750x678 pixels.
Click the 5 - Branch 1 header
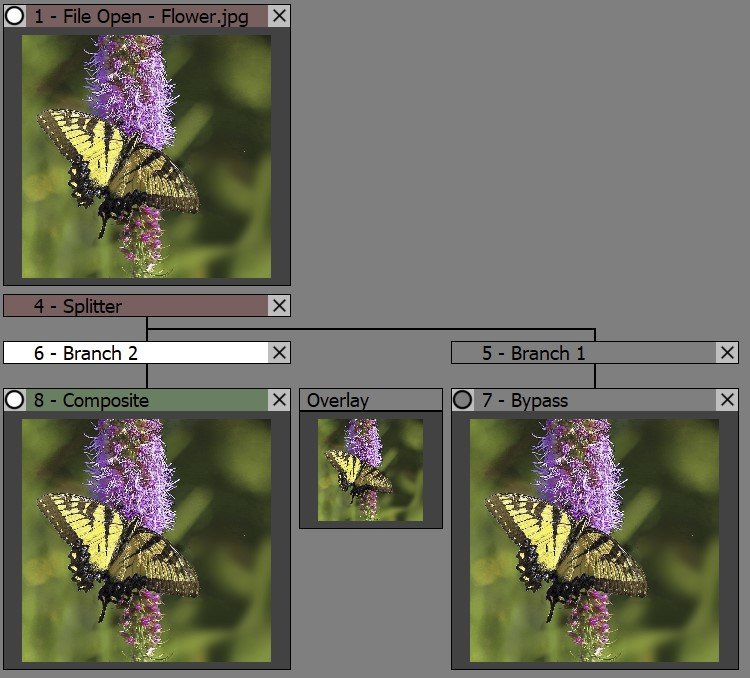point(584,353)
